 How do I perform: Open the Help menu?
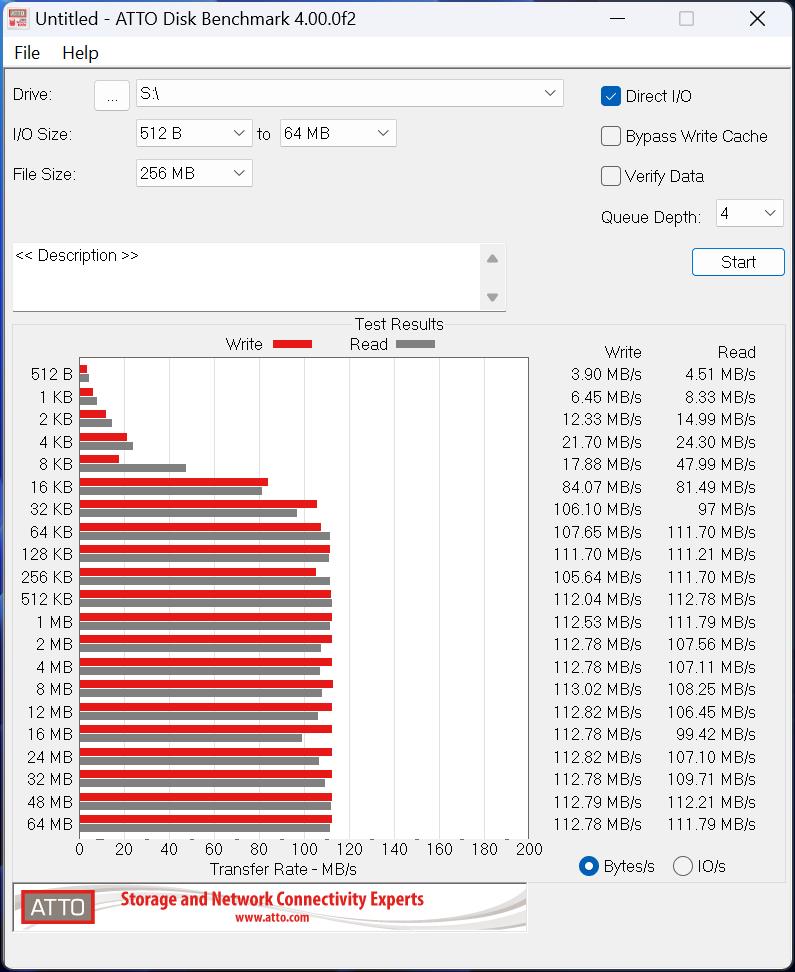point(80,53)
